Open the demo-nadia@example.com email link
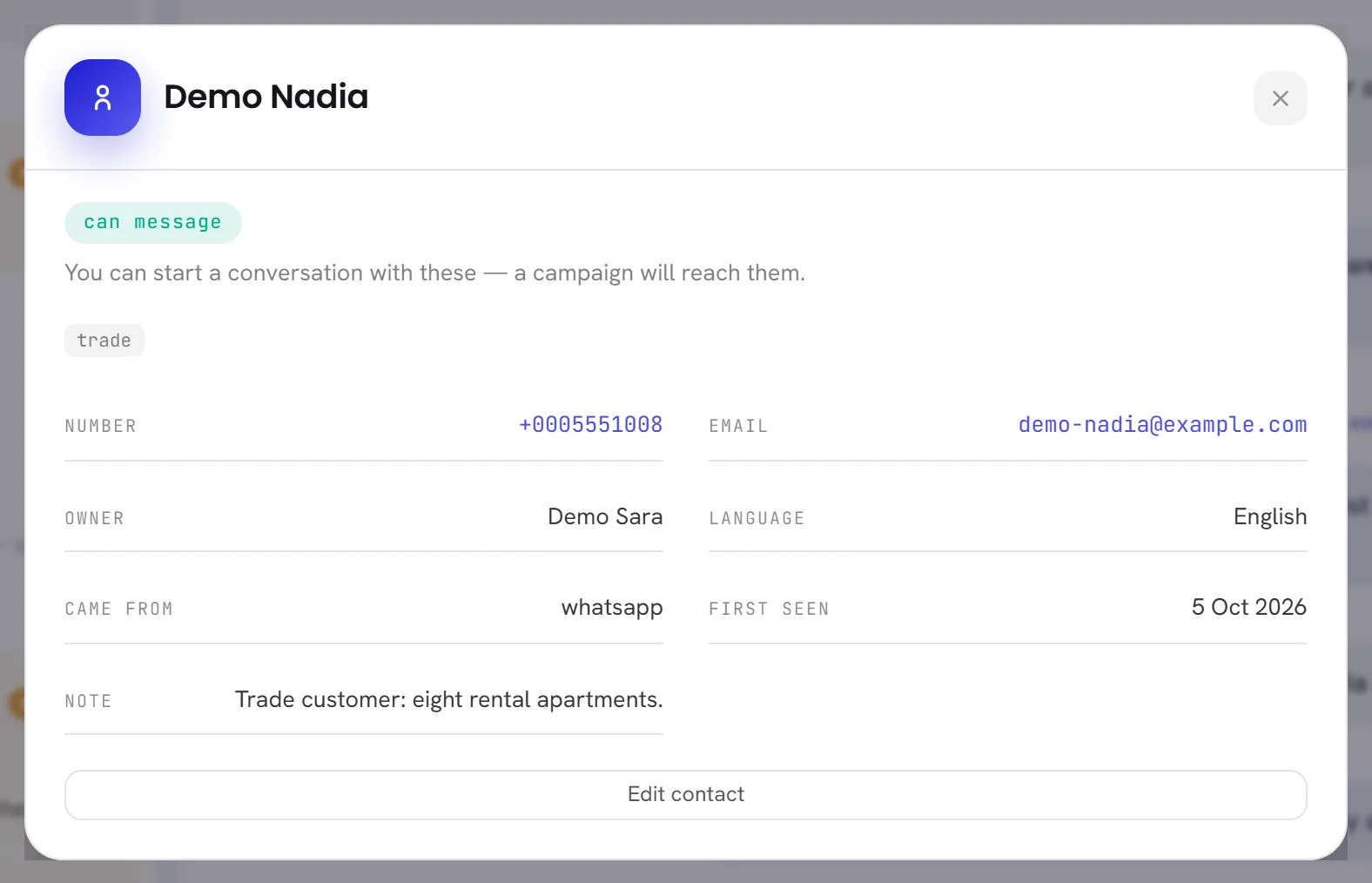 pos(1163,425)
